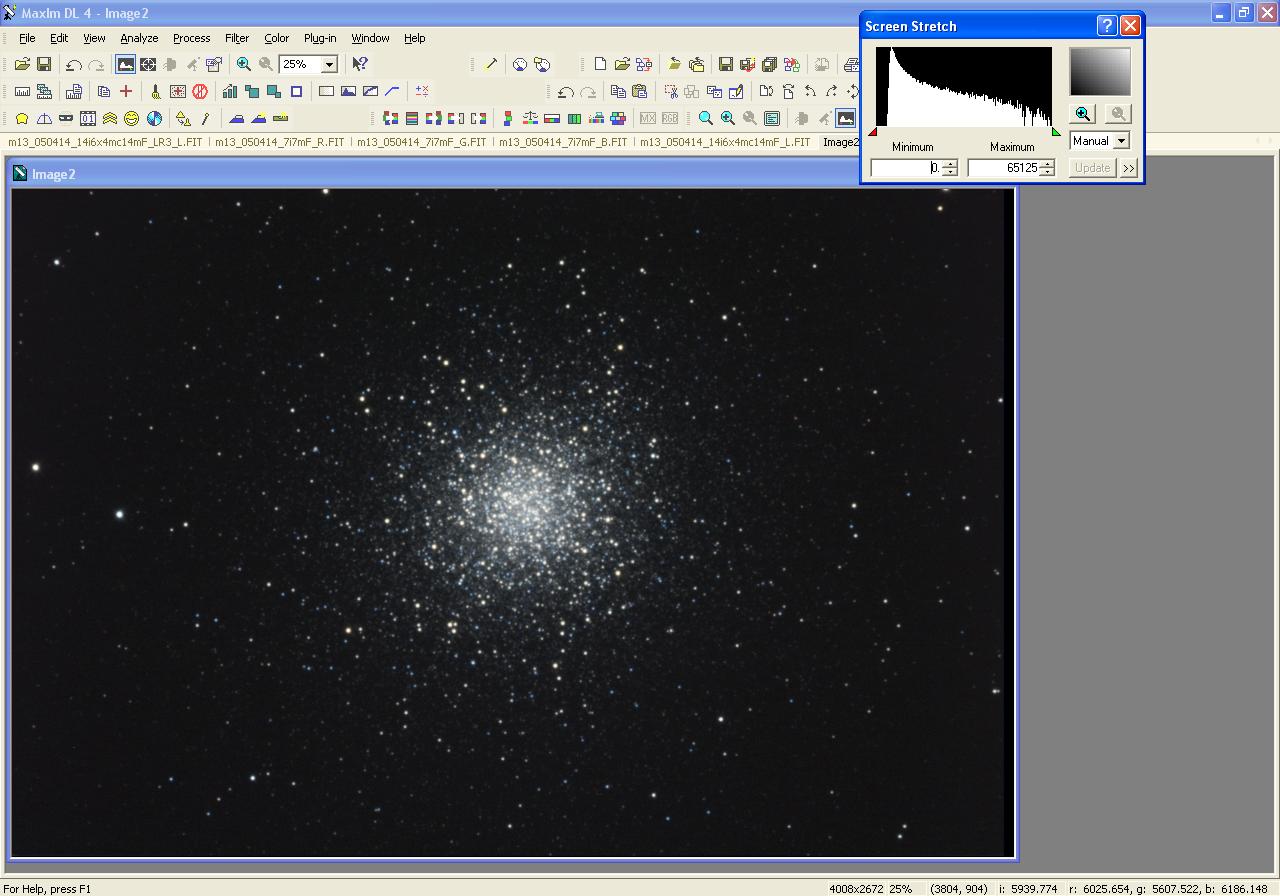
Task: Click the Undo arrow in main toolbar
Action: 74,64
